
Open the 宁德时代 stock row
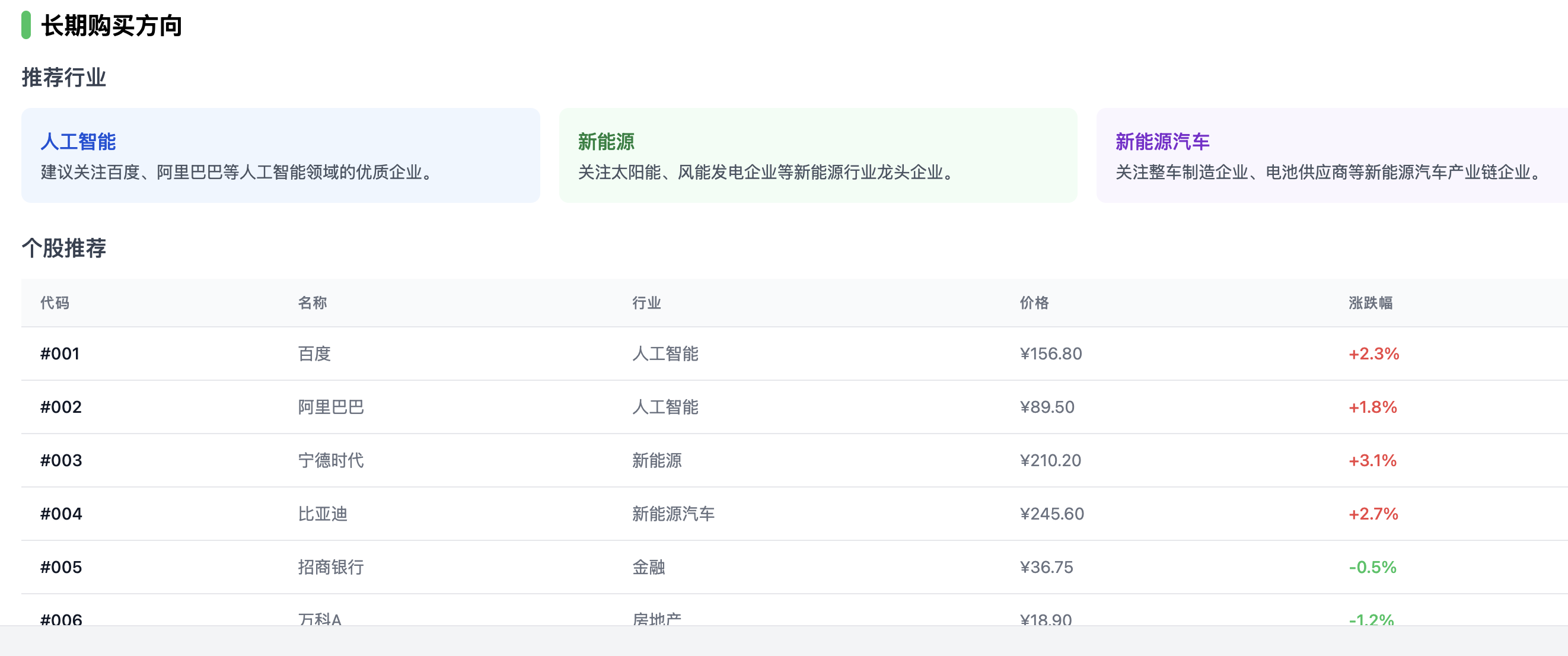[330, 460]
